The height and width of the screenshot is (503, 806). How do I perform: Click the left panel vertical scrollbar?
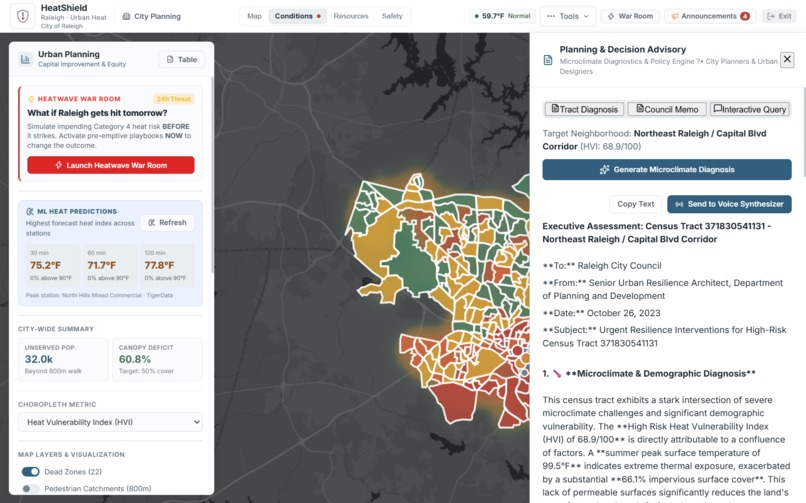212,175
